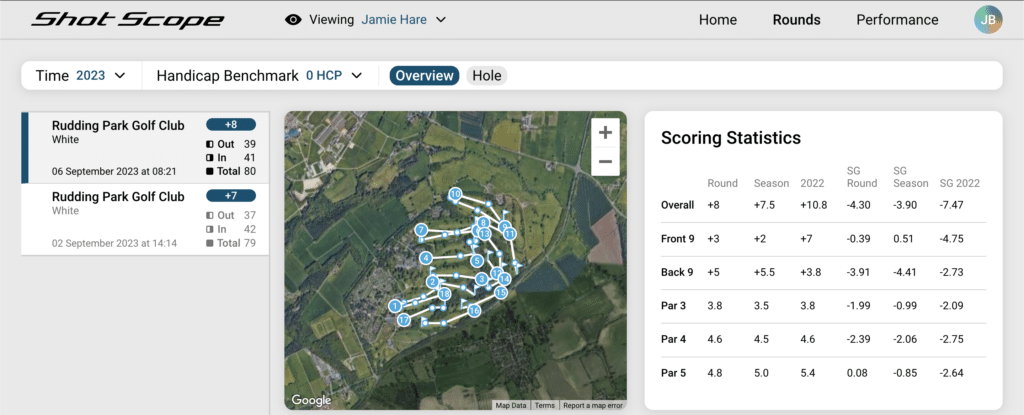Open the Performance tab
This screenshot has width=1024, height=415.
point(897,20)
